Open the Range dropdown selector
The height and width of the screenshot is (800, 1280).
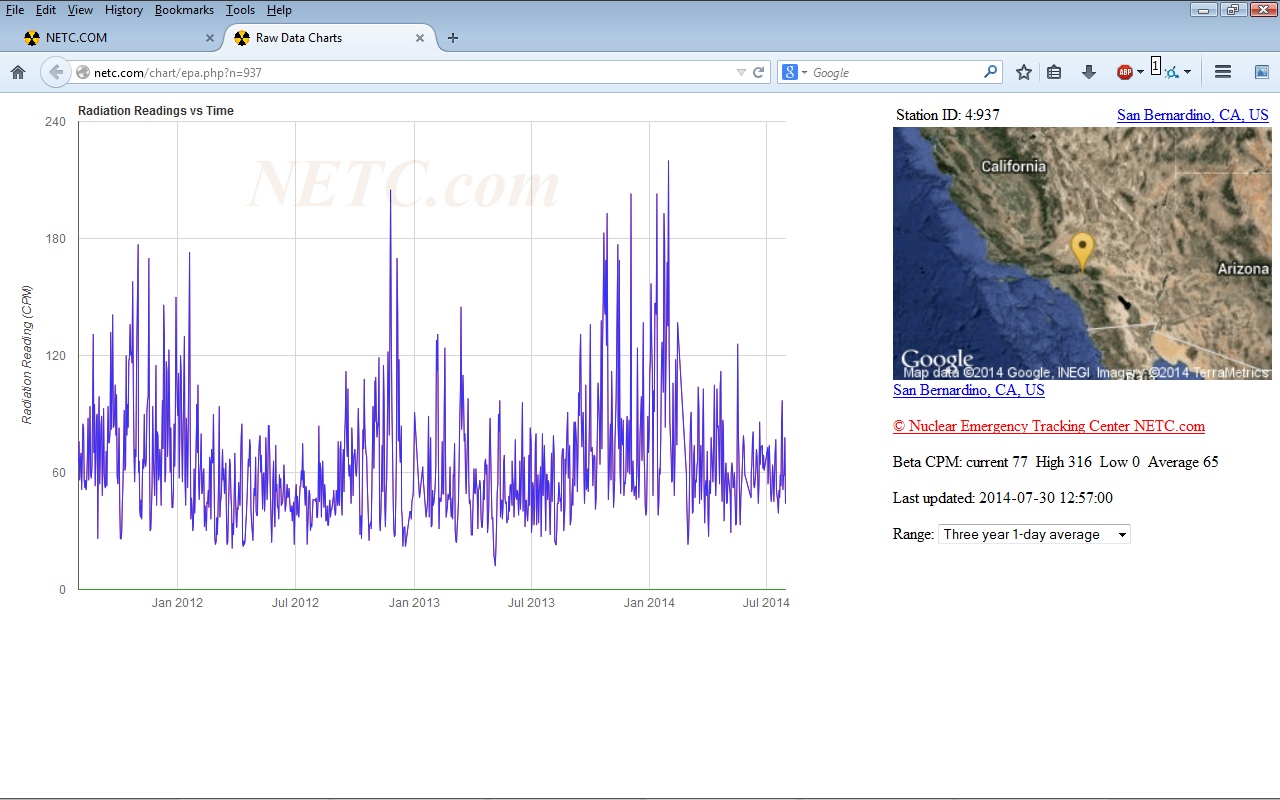[1034, 534]
